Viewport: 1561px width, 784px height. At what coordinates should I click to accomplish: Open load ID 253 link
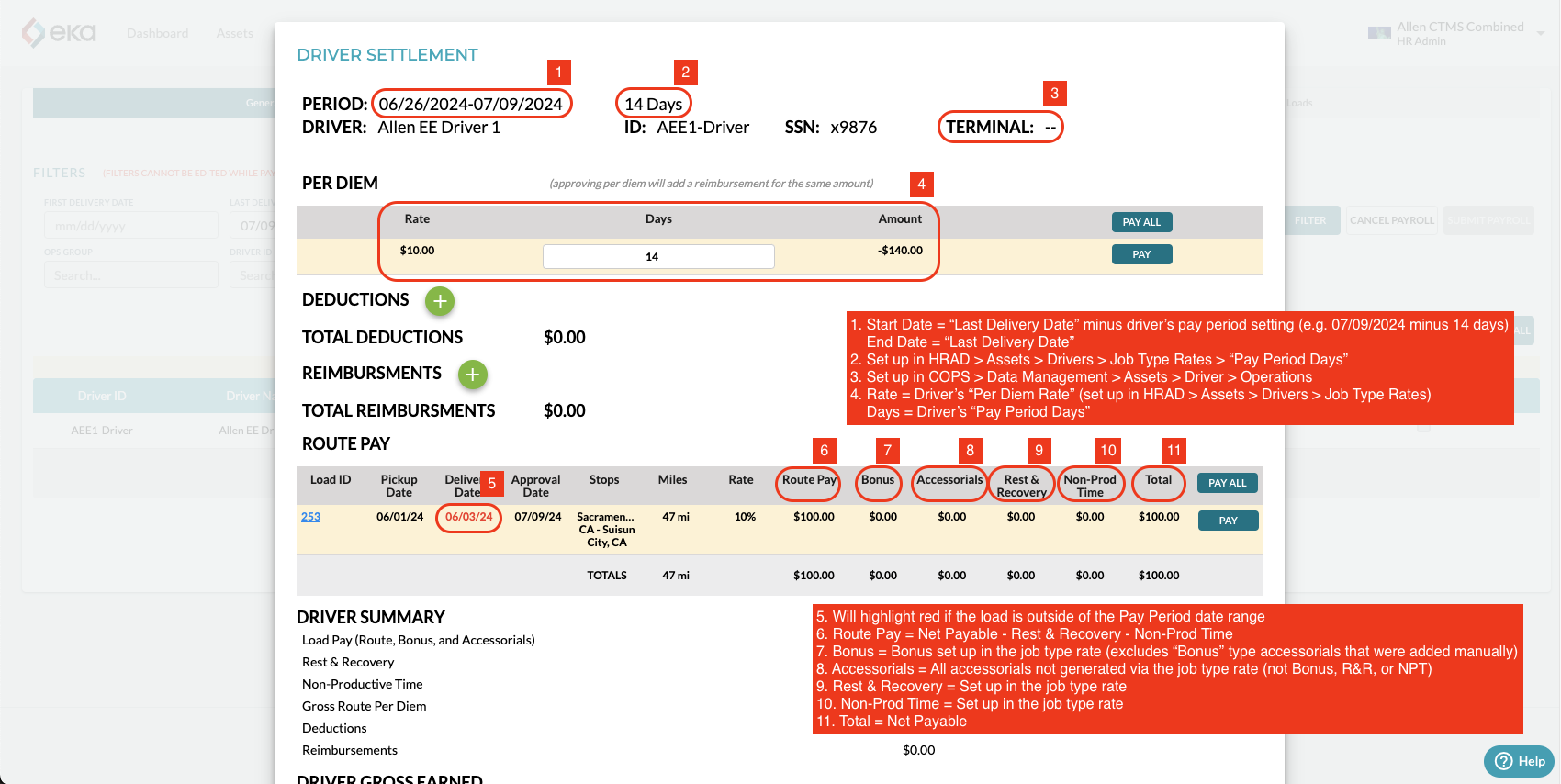coord(310,517)
